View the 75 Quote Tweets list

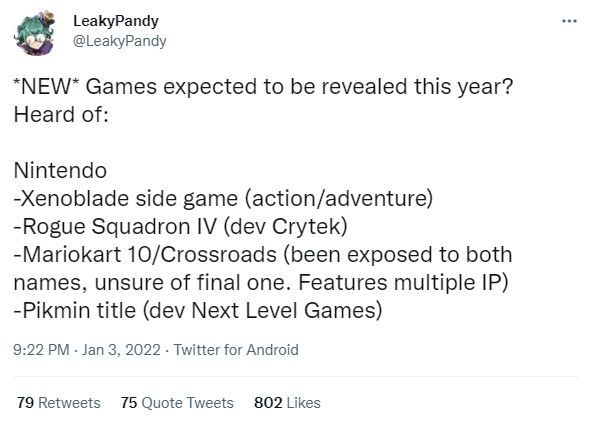(x=177, y=403)
